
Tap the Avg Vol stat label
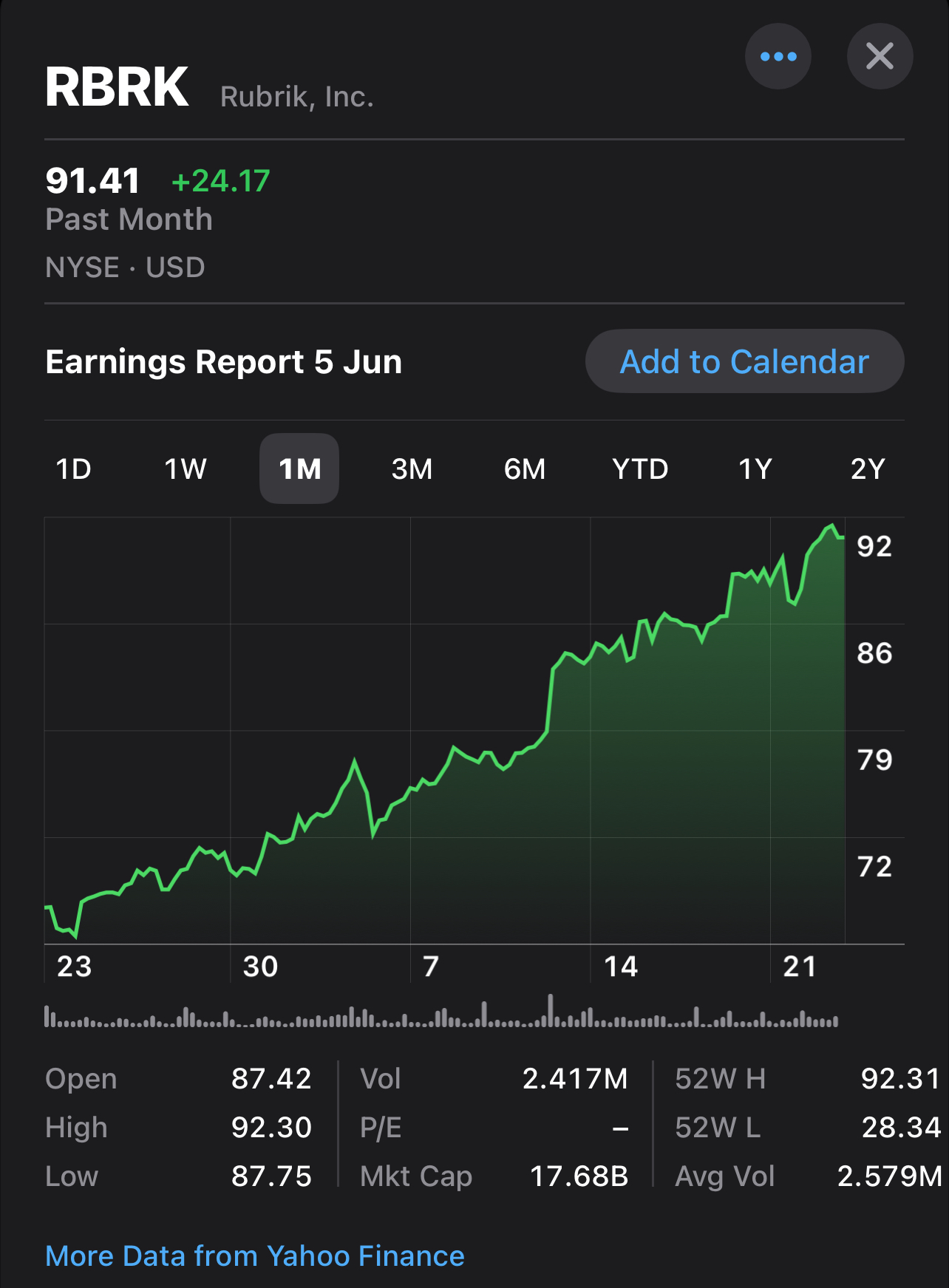725,1176
